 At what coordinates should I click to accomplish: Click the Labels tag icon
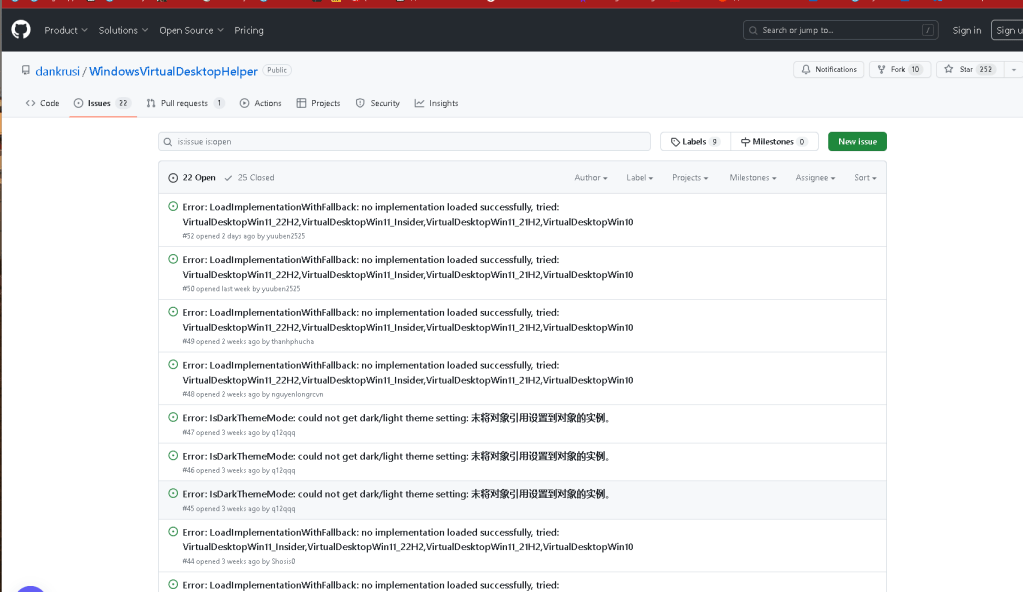coord(675,142)
